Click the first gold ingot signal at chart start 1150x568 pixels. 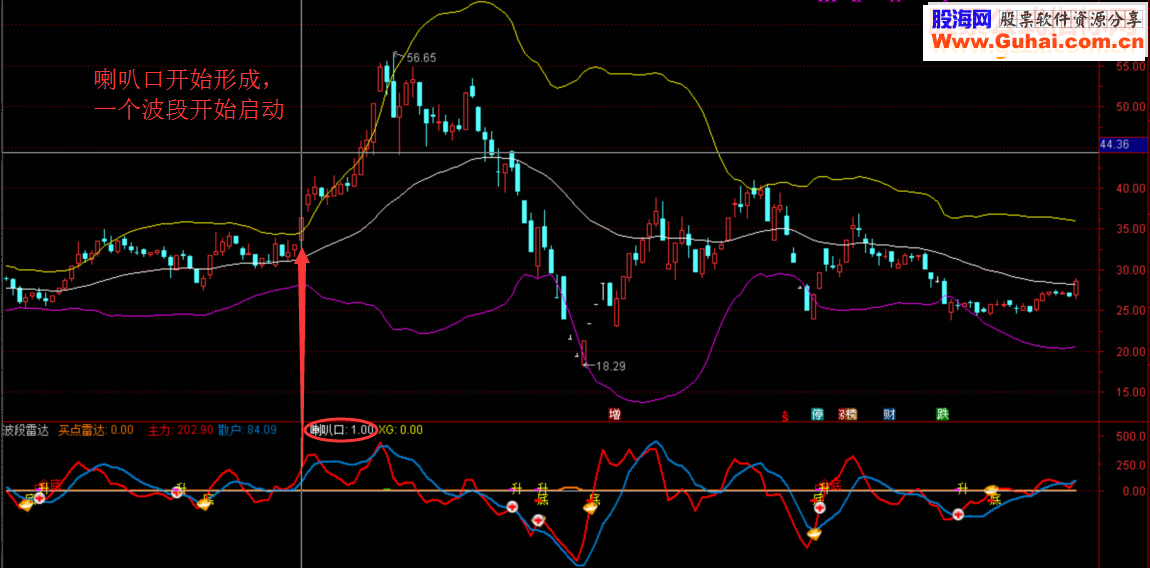pyautogui.click(x=26, y=504)
